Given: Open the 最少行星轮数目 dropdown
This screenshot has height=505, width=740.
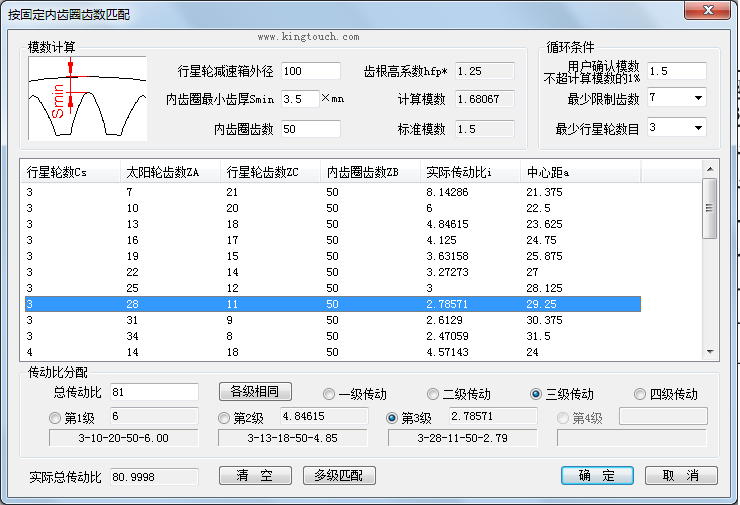Looking at the screenshot, I should (x=698, y=128).
